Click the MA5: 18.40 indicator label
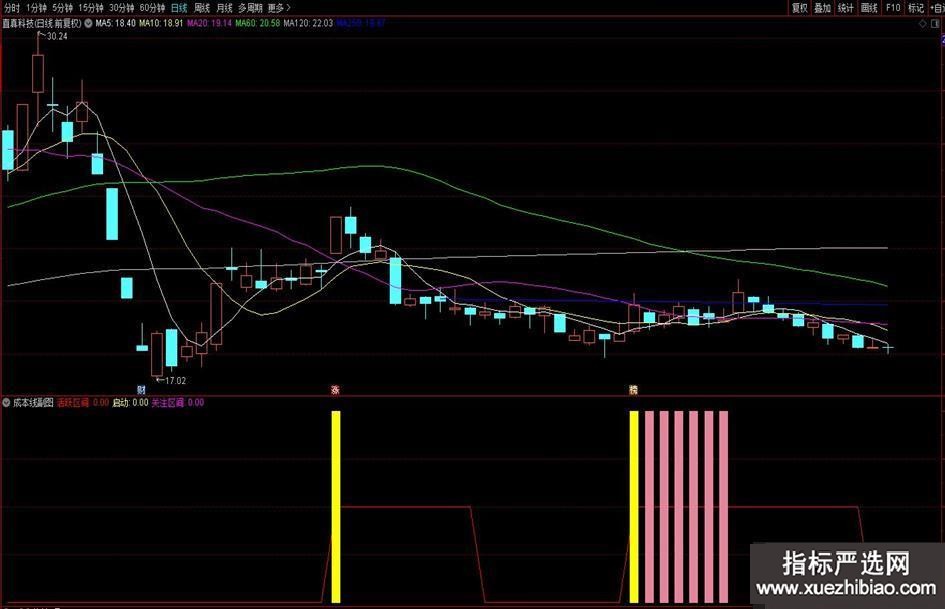The width and height of the screenshot is (945, 609). tap(116, 24)
